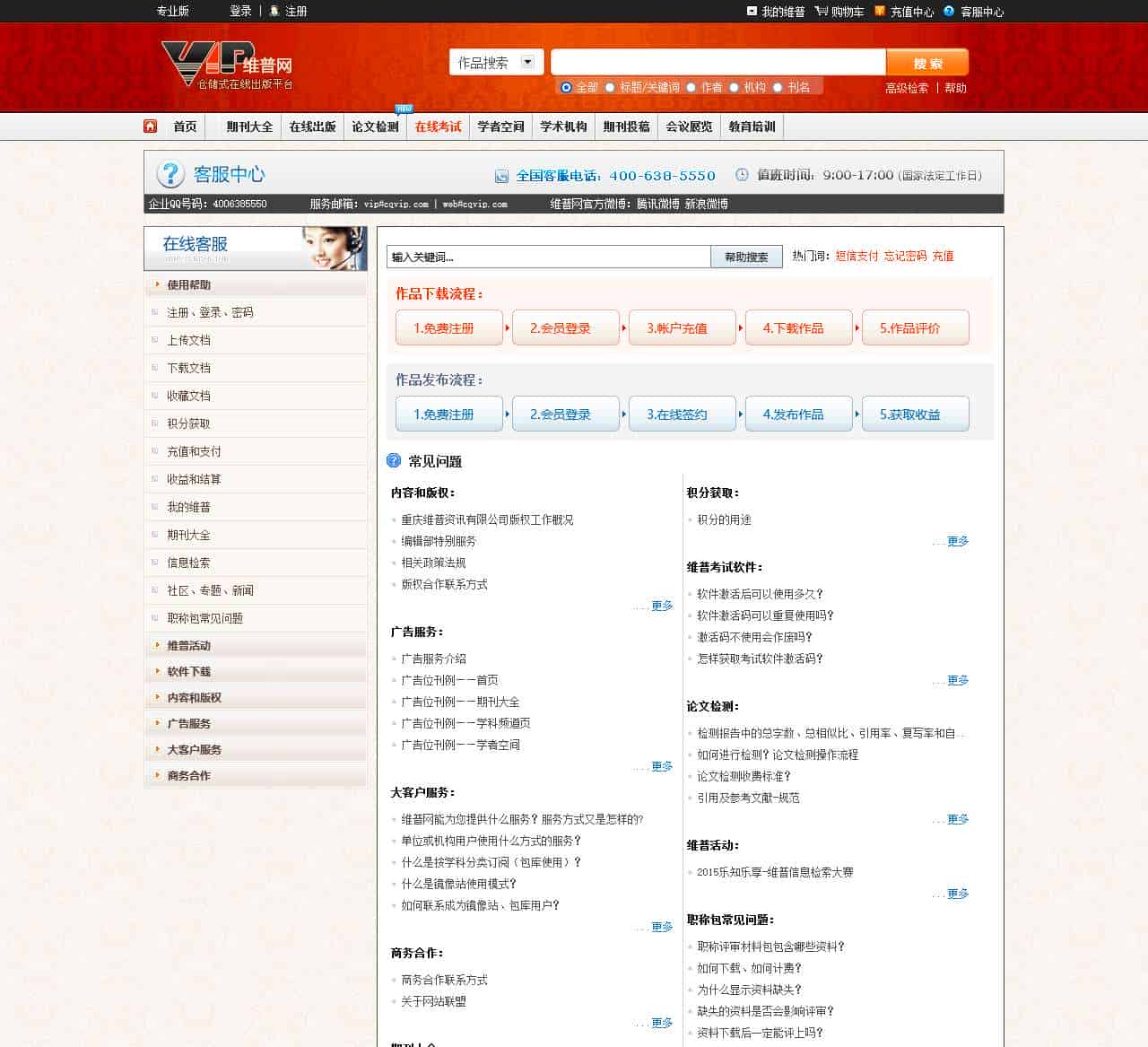
Task: Click the blue question icon beside 常见问题
Action: (x=394, y=461)
